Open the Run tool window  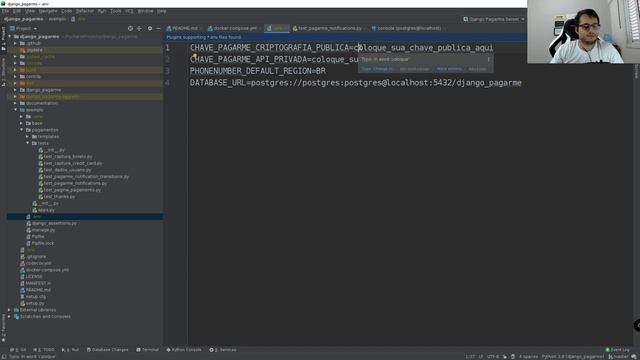(x=70, y=350)
